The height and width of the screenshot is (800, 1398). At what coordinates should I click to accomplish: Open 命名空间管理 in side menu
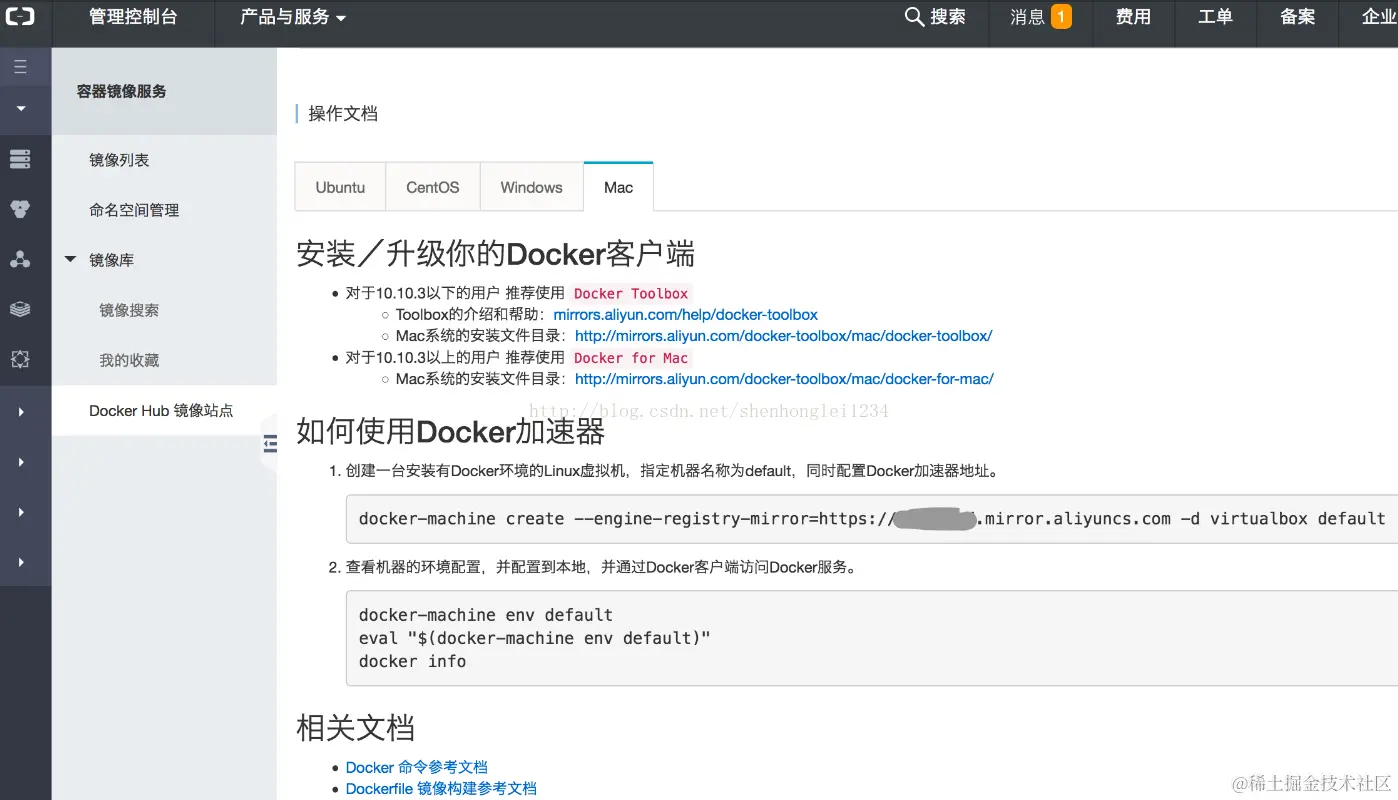pos(134,210)
